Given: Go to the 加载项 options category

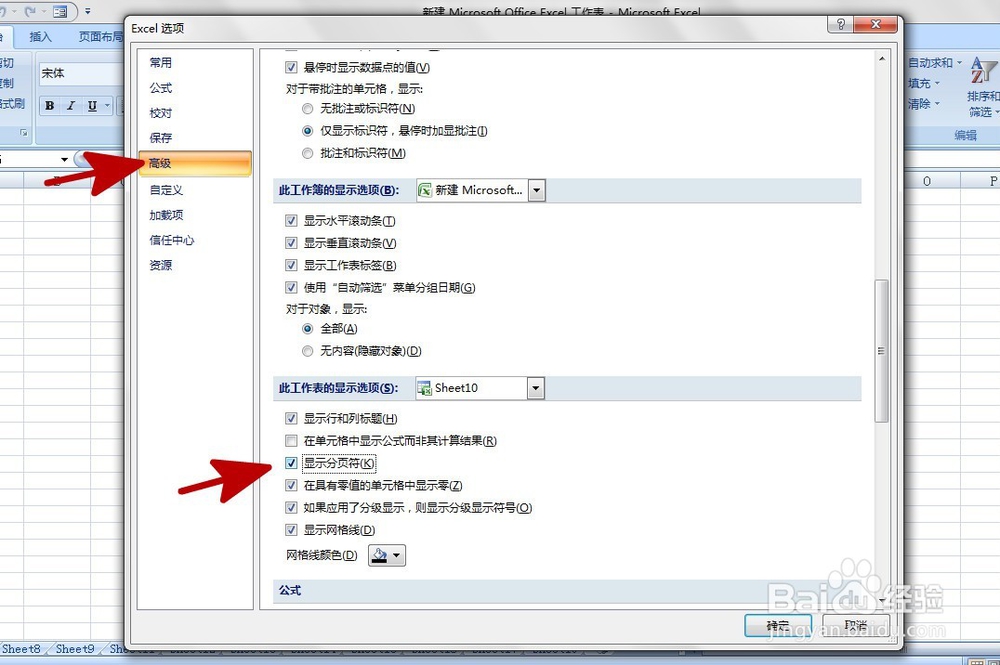Looking at the screenshot, I should coord(166,215).
